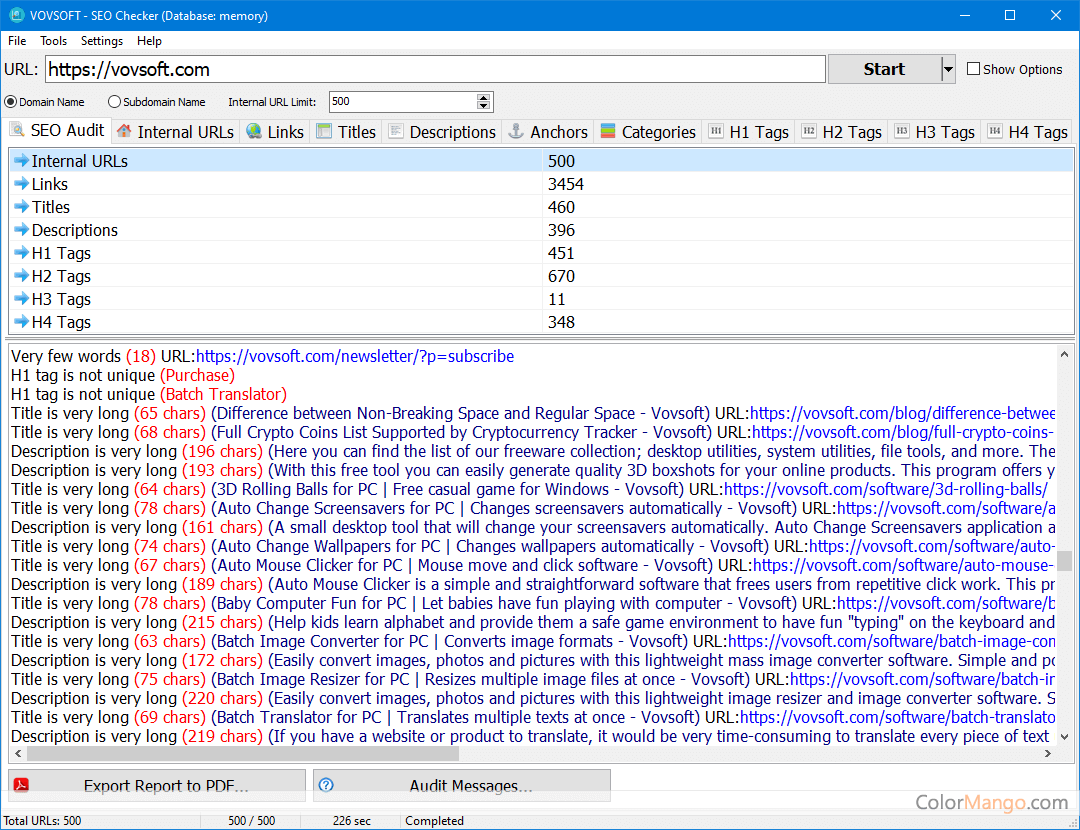Click the horizontal scrollbar thumb in audit log
Image resolution: width=1080 pixels, height=830 pixels.
(x=242, y=754)
